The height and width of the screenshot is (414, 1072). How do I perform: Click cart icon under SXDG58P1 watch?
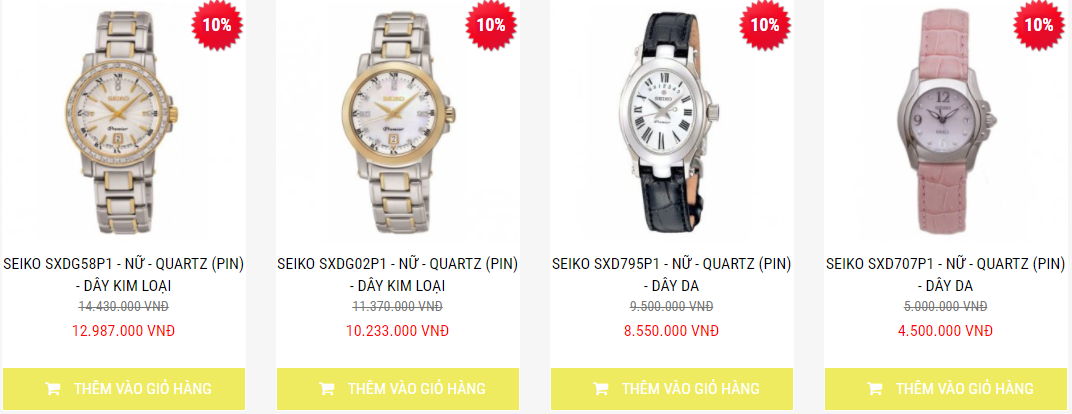pyautogui.click(x=52, y=389)
